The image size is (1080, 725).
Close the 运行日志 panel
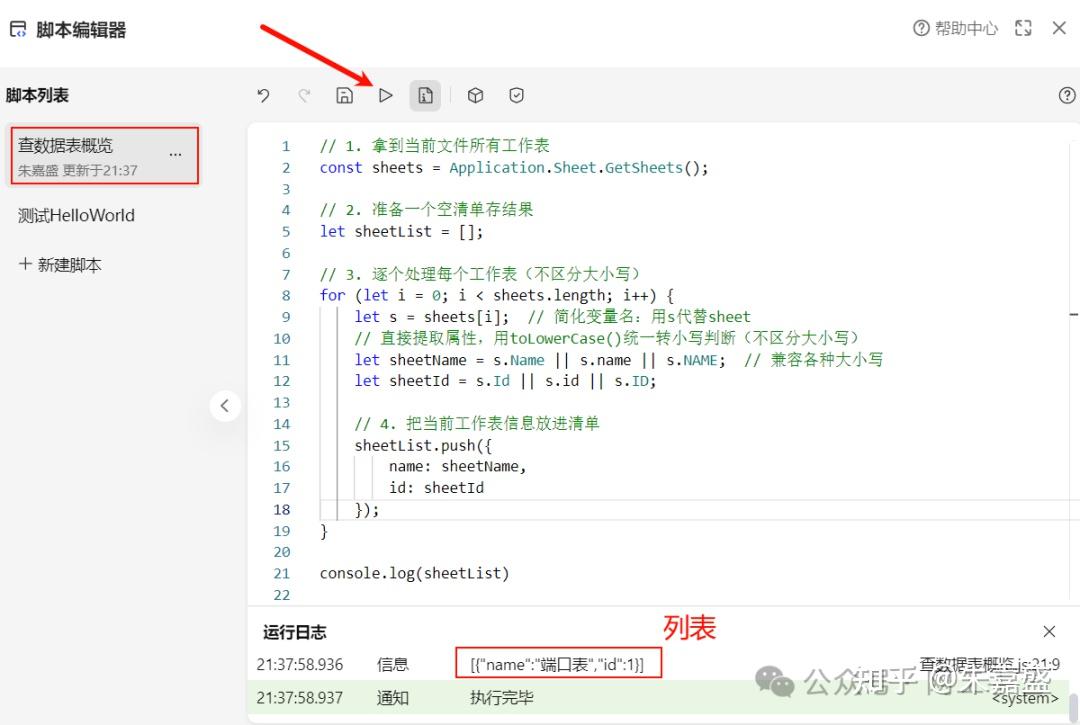tap(1049, 631)
